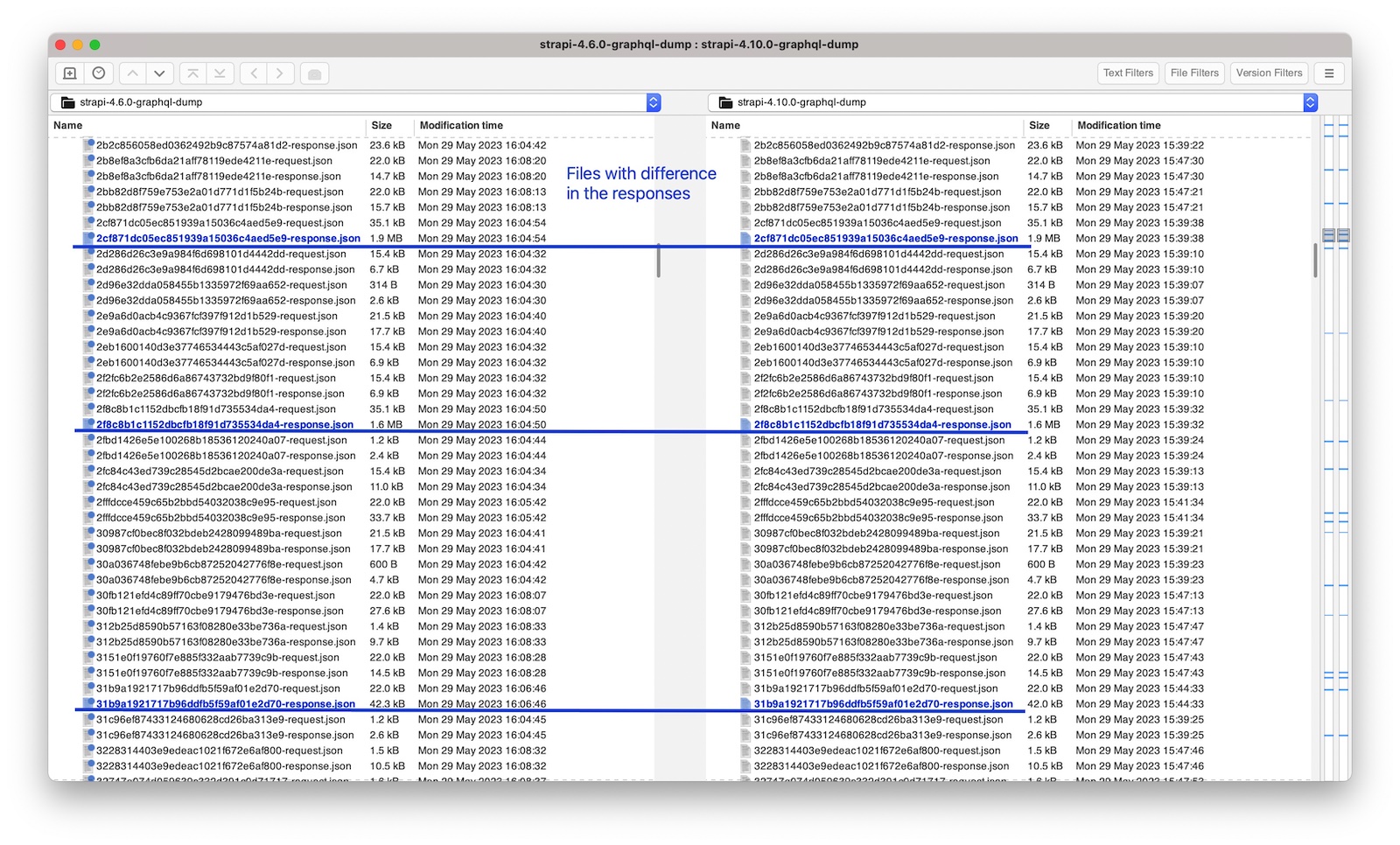
Task: Click folder icon beside strapi-4.10.0-graphql-dump path
Action: point(725,102)
